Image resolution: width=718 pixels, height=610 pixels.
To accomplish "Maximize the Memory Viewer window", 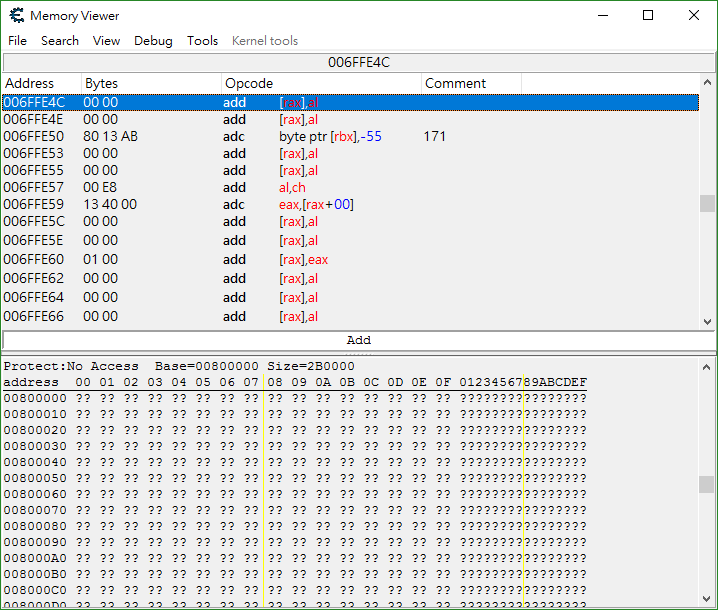I will (x=648, y=16).
